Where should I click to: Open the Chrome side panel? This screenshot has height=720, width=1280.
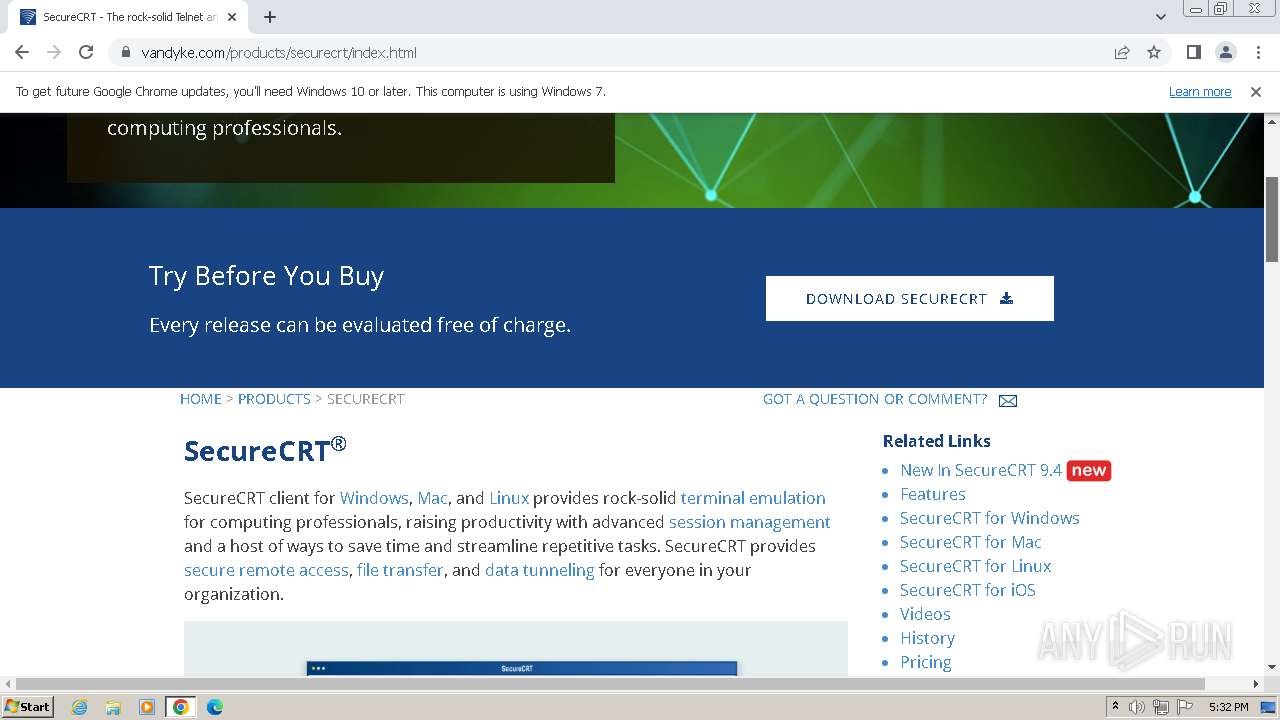coord(1193,52)
